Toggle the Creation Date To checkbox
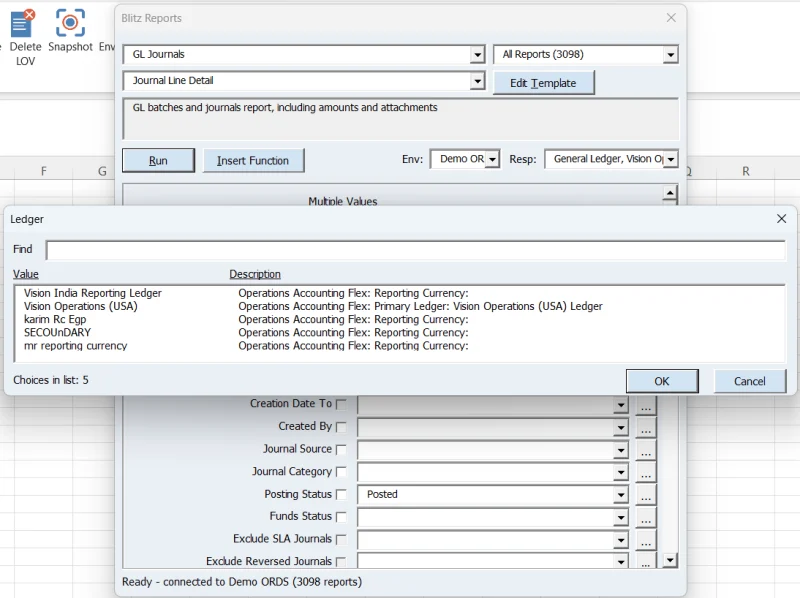This screenshot has height=598, width=800. pyautogui.click(x=341, y=404)
